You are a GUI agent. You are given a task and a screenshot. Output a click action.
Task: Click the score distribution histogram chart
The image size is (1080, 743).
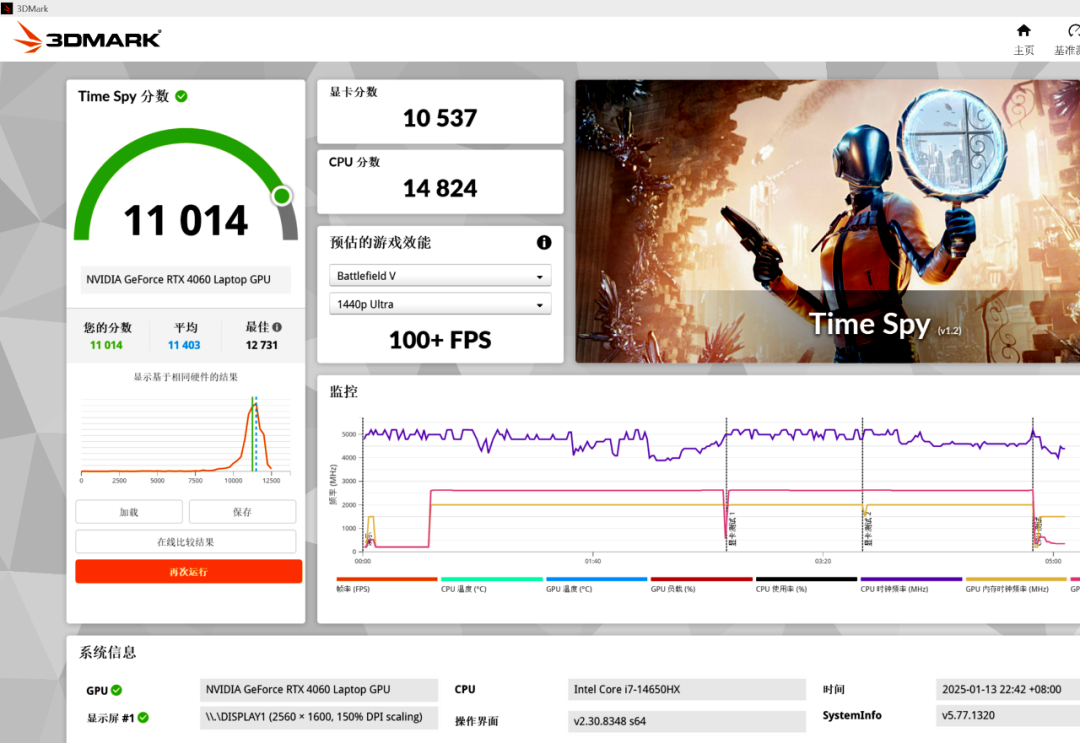pos(186,437)
